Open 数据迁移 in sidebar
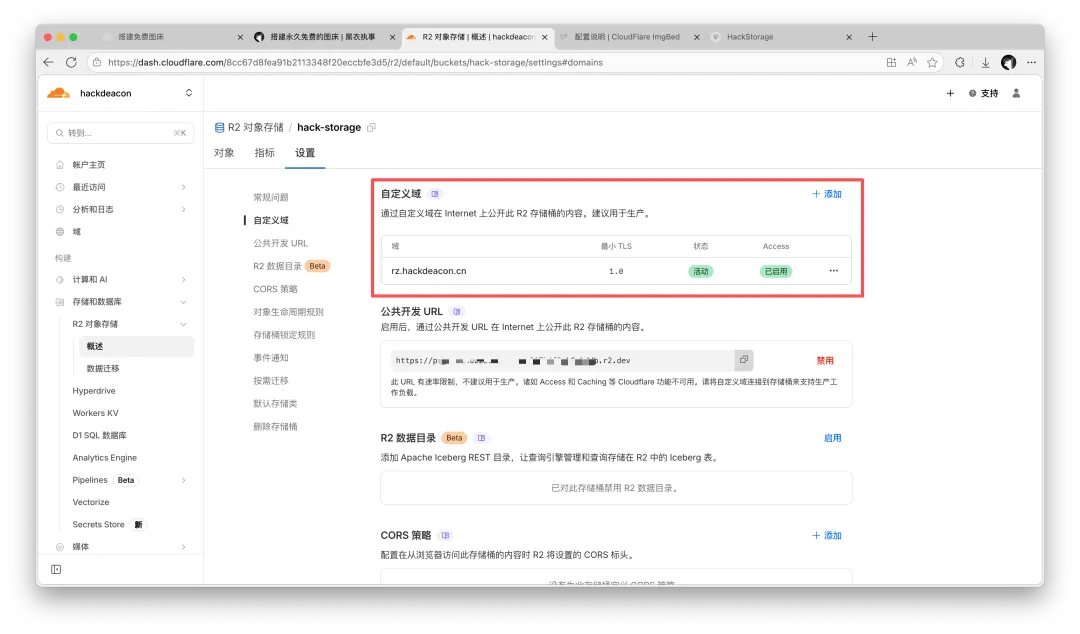The width and height of the screenshot is (1080, 634). click(x=103, y=369)
